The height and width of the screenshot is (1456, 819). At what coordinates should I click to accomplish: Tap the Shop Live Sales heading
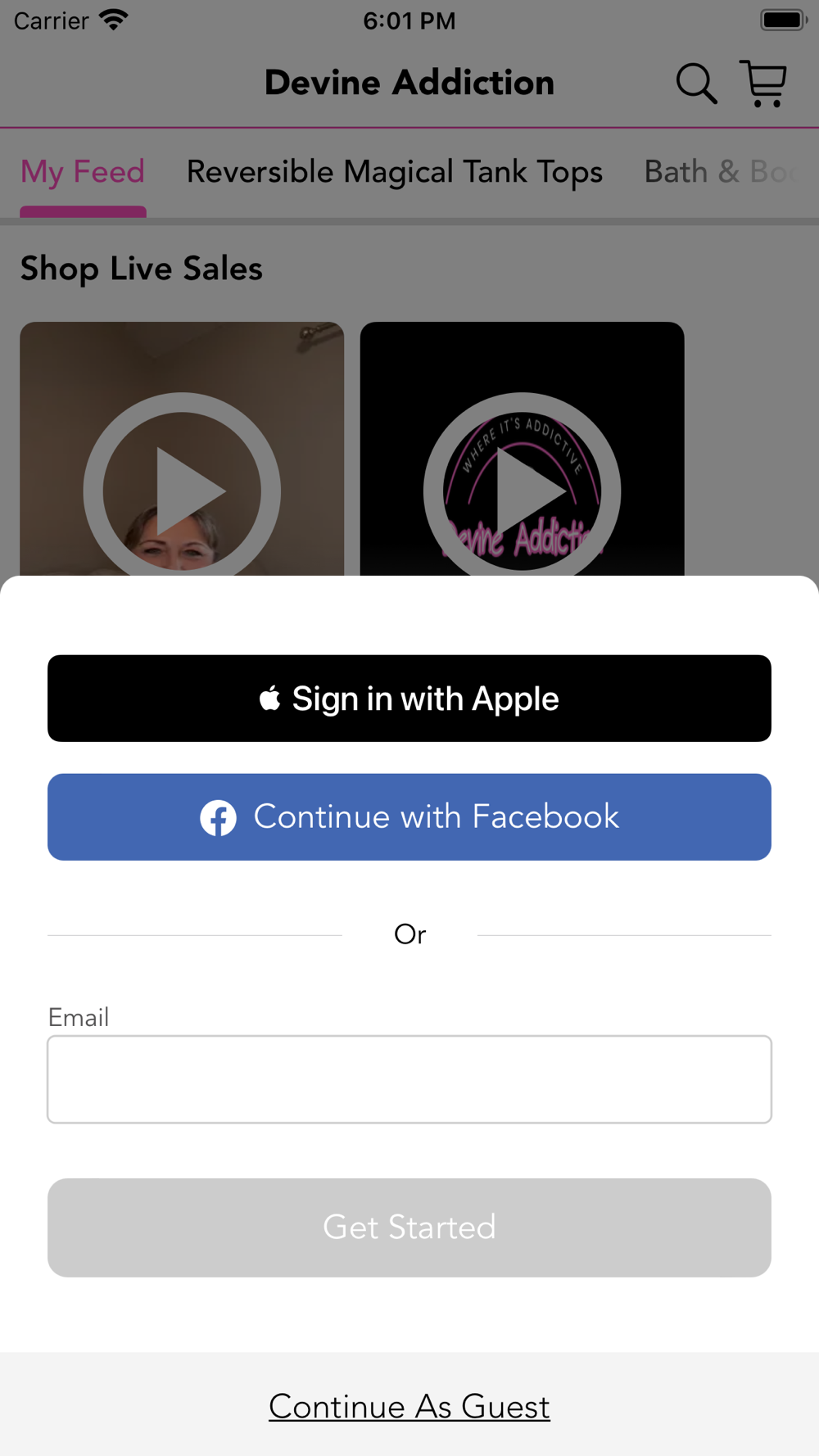click(x=142, y=269)
